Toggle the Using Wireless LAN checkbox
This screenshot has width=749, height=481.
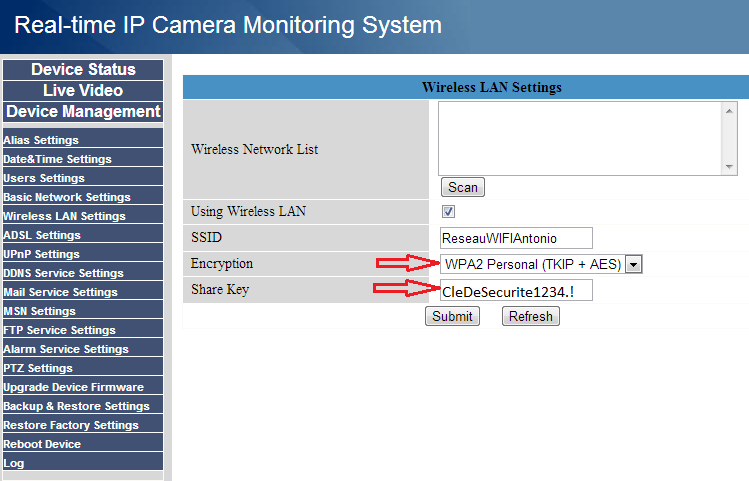click(x=448, y=211)
